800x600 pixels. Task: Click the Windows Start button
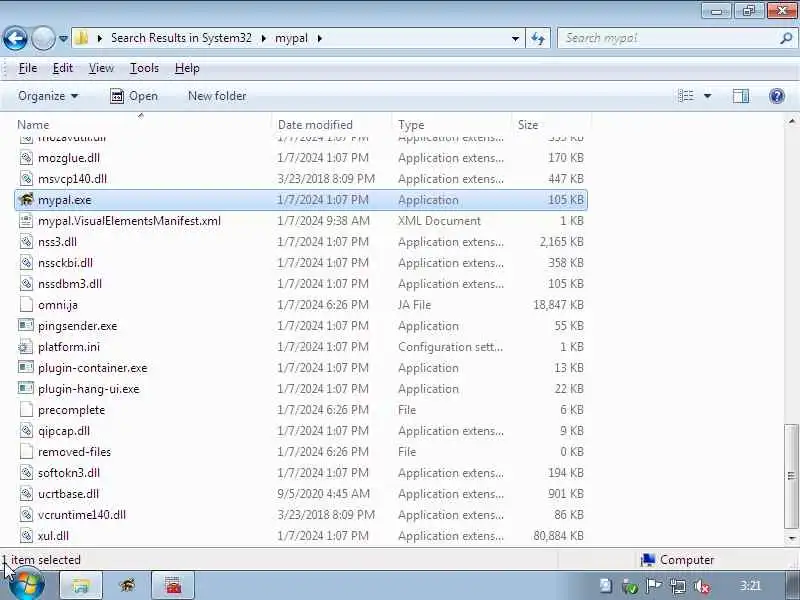coord(27,586)
